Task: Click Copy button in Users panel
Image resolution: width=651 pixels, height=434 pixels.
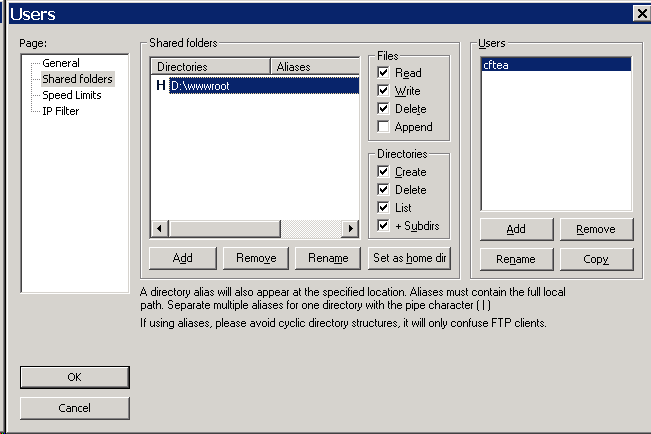Action: tap(595, 260)
